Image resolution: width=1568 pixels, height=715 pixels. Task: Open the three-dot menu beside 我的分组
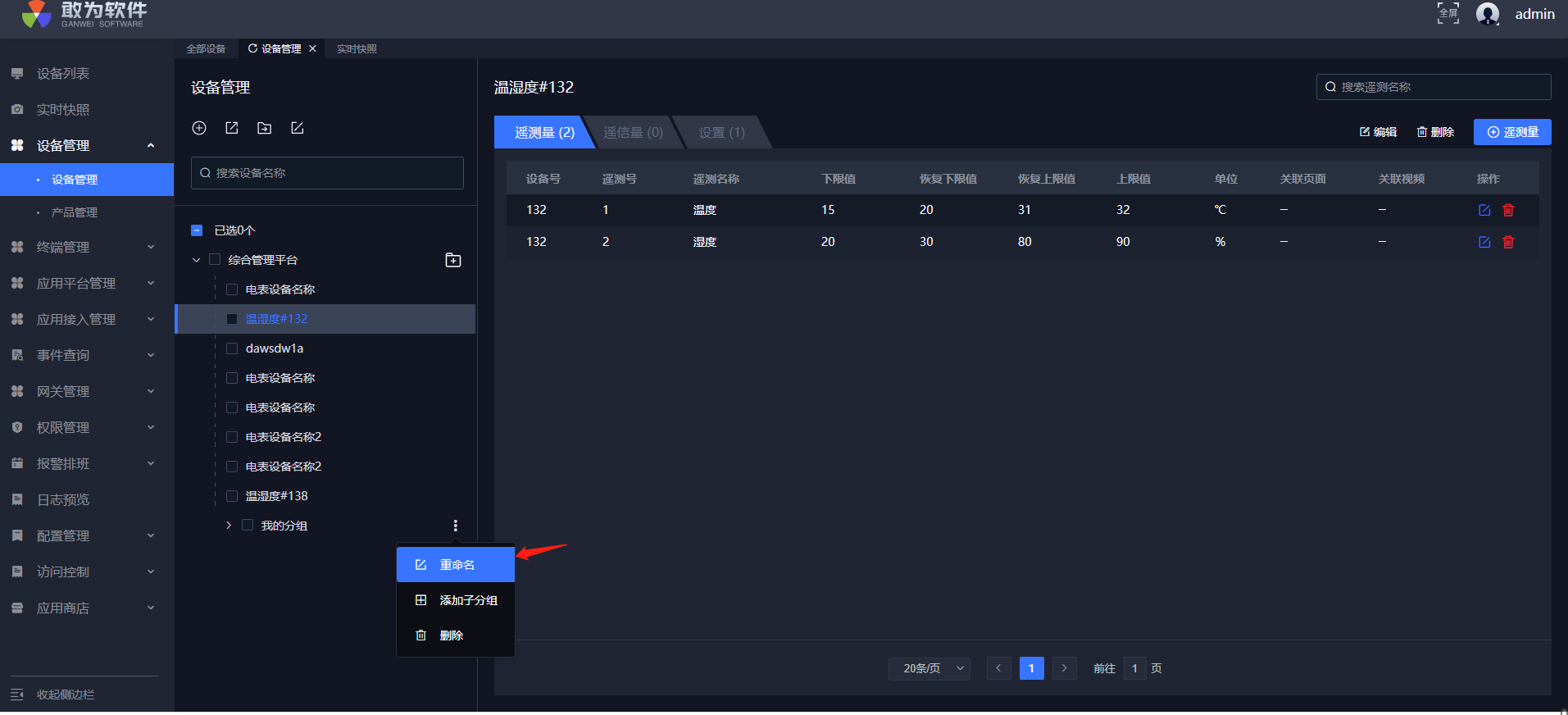pos(456,526)
